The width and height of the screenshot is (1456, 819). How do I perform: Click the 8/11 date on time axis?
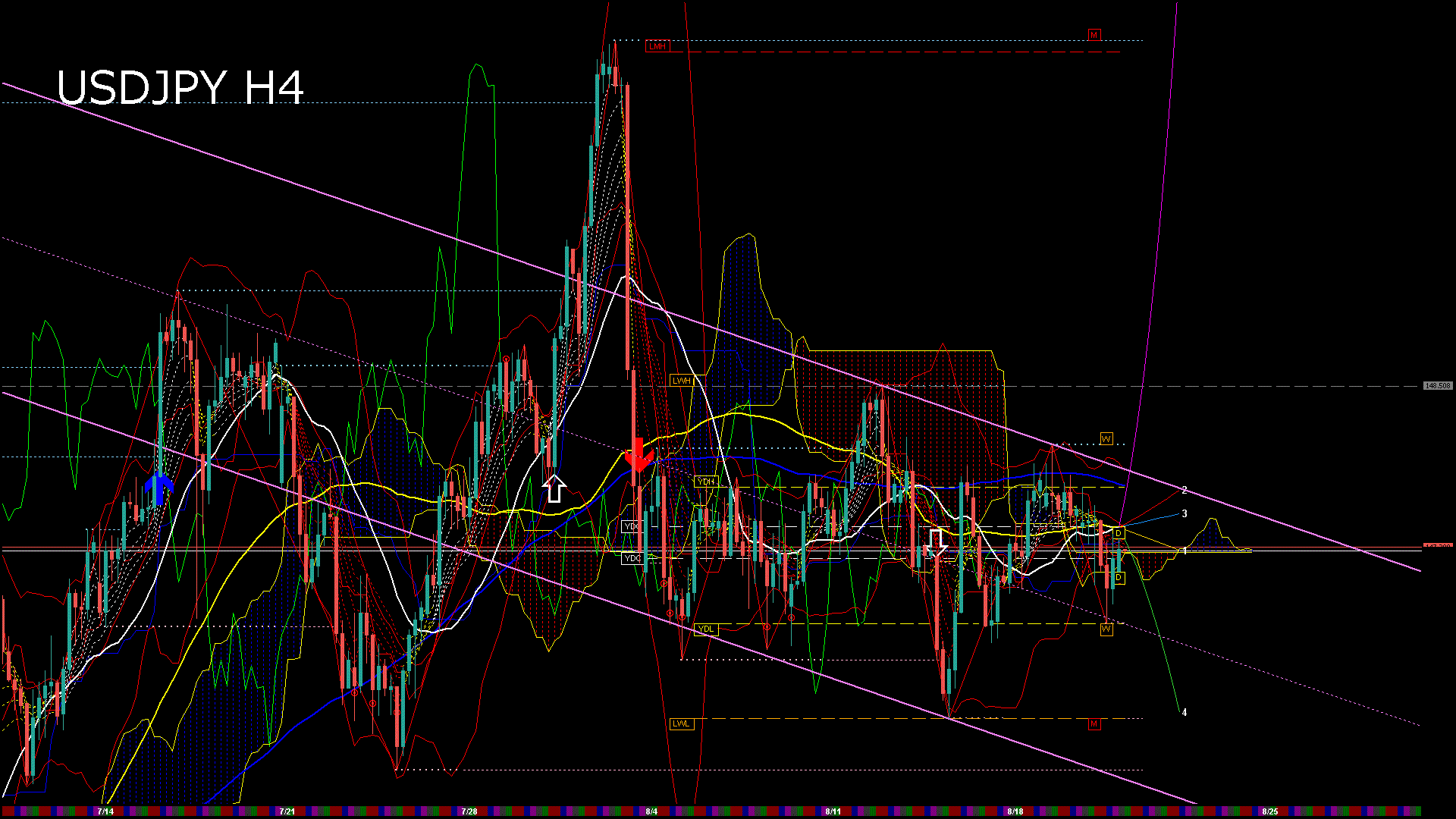click(833, 811)
